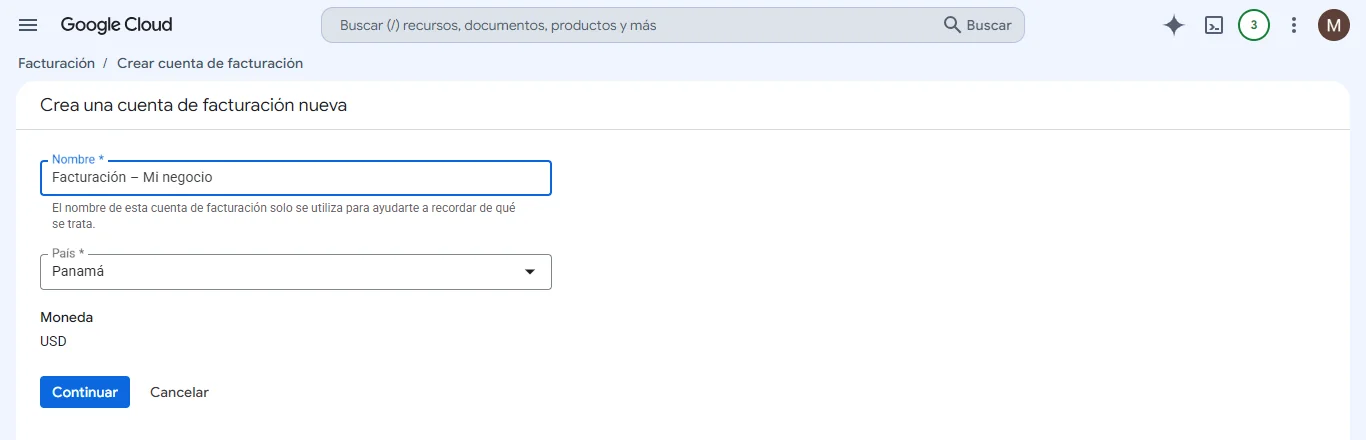
Task: Click the heading Crea una cuenta de facturación nueva
Action: (193, 105)
